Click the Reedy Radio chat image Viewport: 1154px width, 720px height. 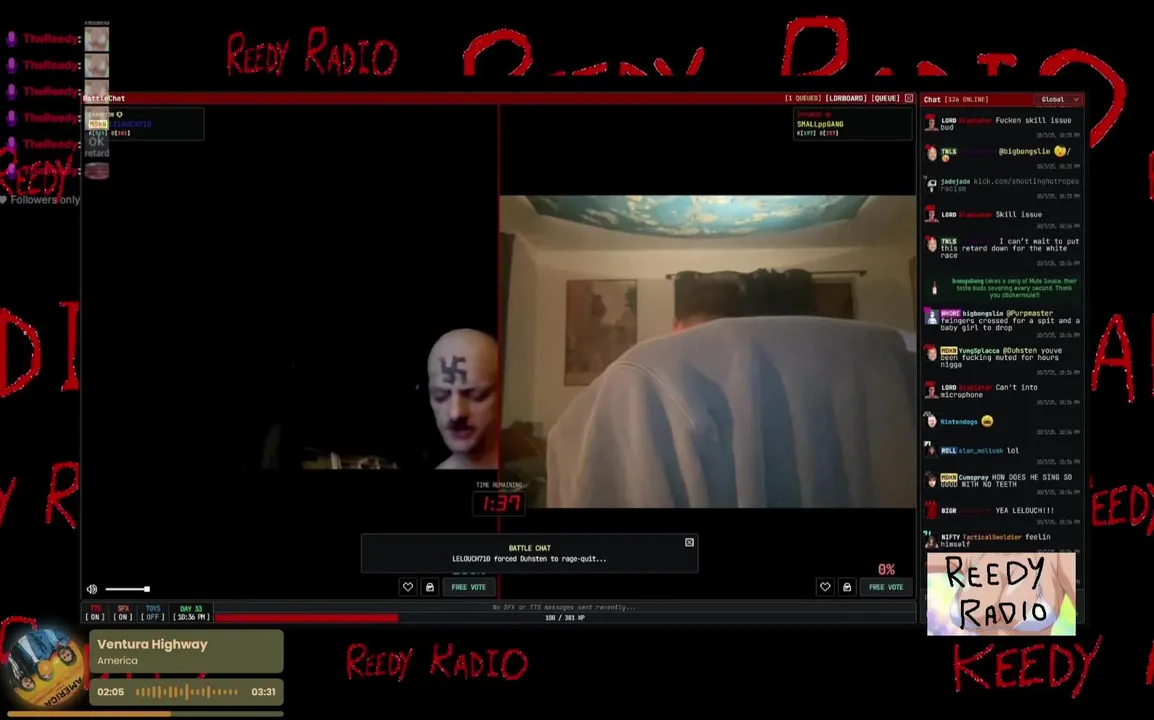(x=1001, y=593)
